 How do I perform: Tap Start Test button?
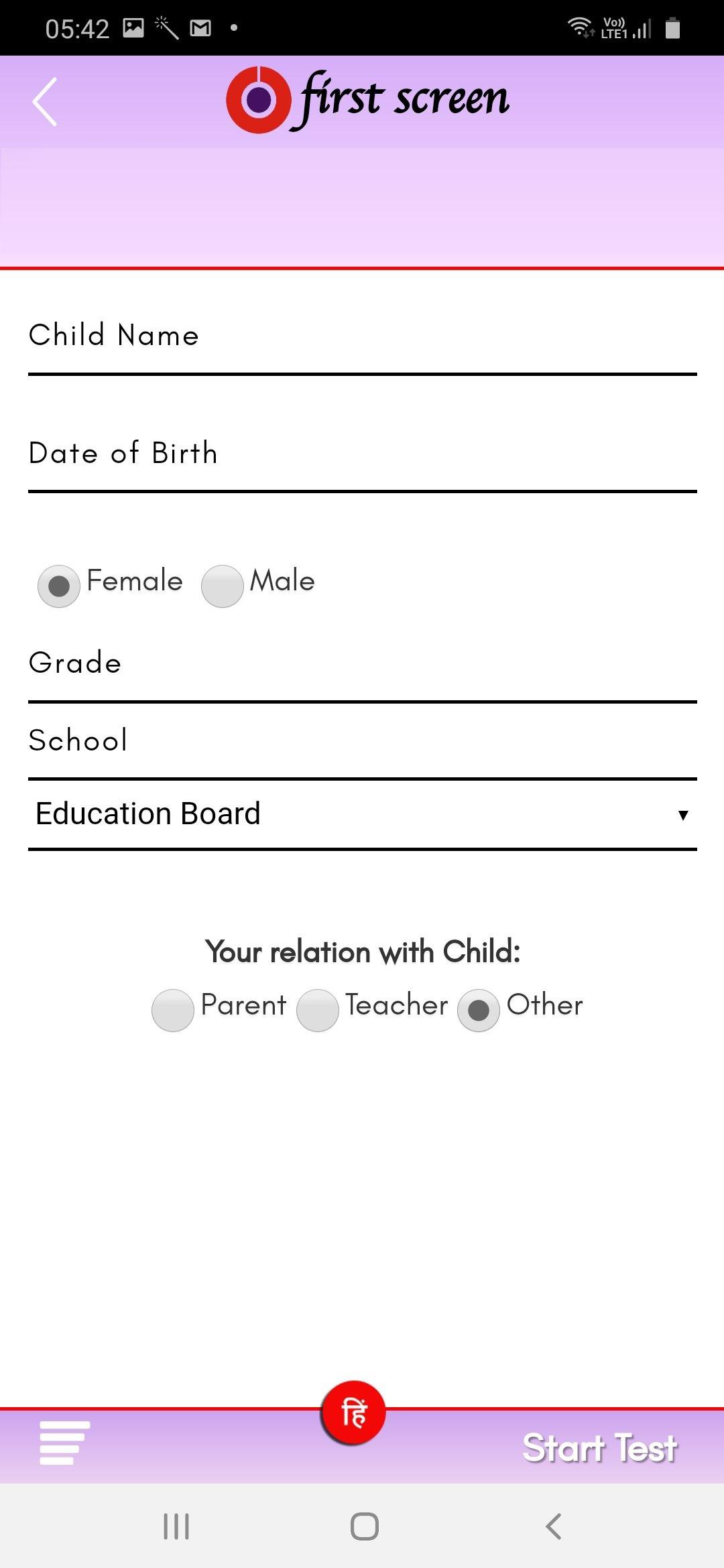pyautogui.click(x=599, y=1448)
